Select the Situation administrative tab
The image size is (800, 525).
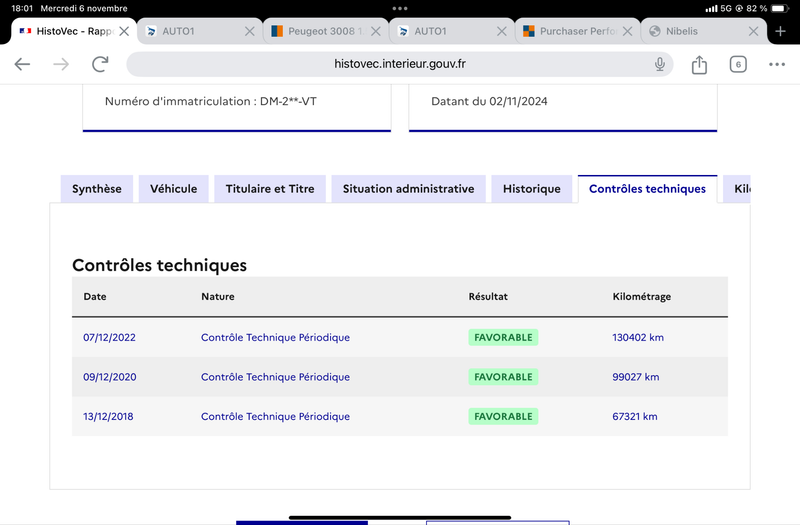[408, 189]
